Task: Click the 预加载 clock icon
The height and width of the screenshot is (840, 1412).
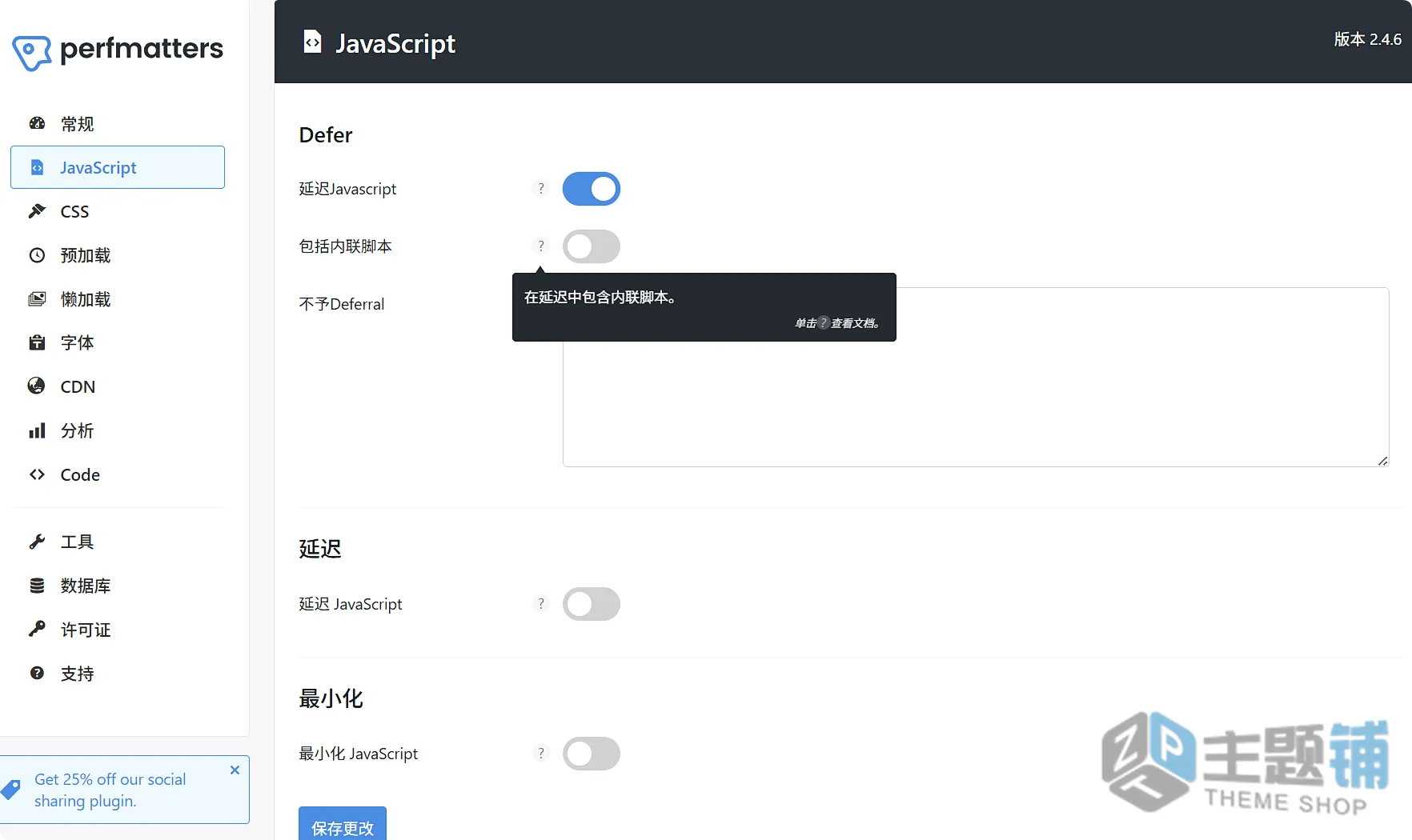Action: (x=37, y=255)
